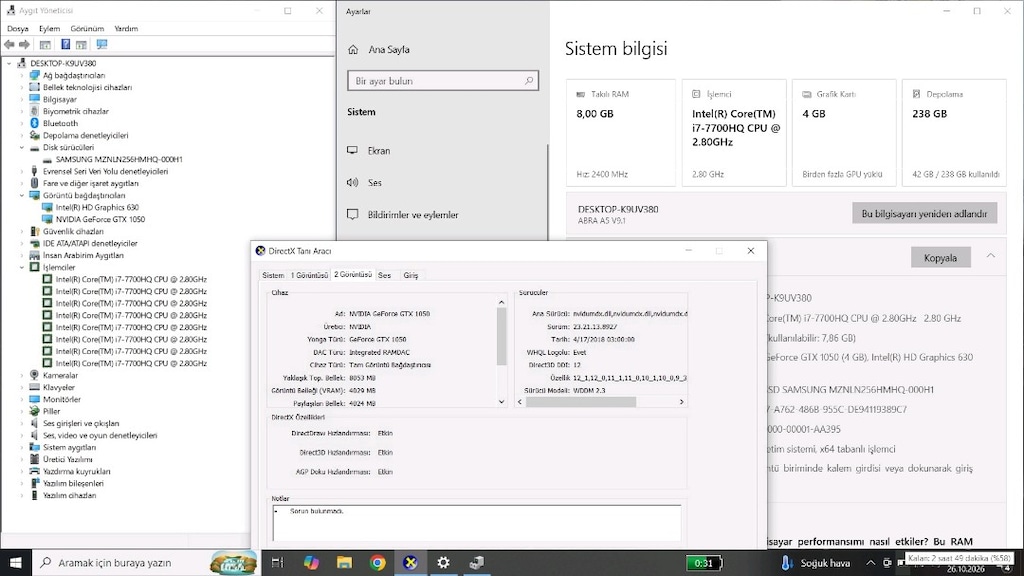This screenshot has height=576, width=1024.
Task: Open Bildirimler ve eylemler settings page
Action: 413,215
